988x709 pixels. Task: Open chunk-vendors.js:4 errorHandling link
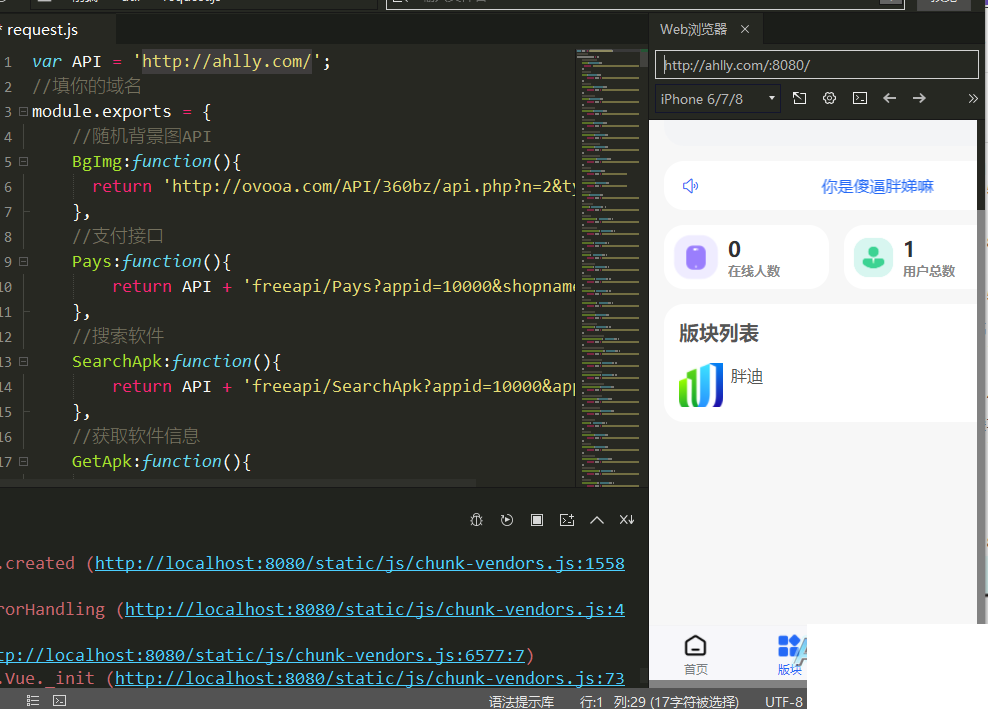(x=375, y=609)
